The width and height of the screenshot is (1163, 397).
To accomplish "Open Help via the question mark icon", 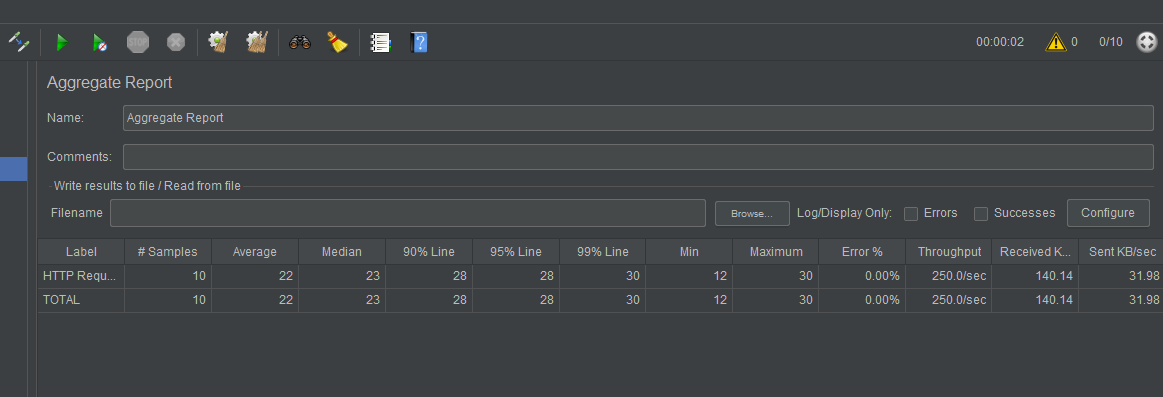I will (419, 42).
